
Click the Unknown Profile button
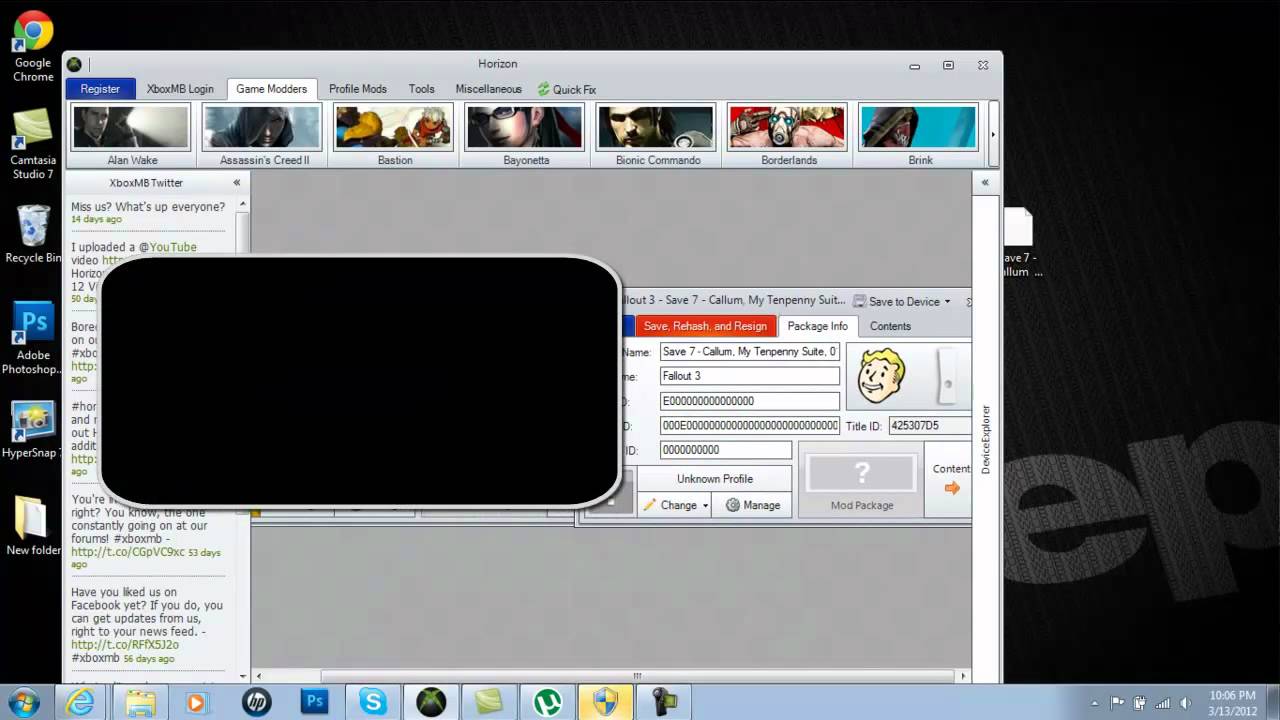[x=715, y=479]
